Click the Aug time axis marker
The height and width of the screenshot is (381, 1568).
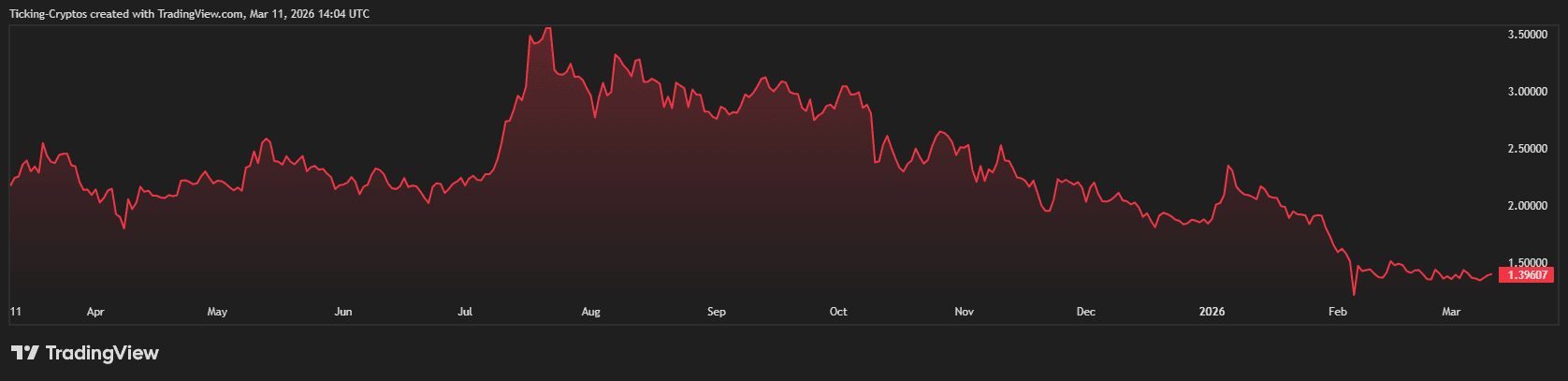(x=590, y=312)
